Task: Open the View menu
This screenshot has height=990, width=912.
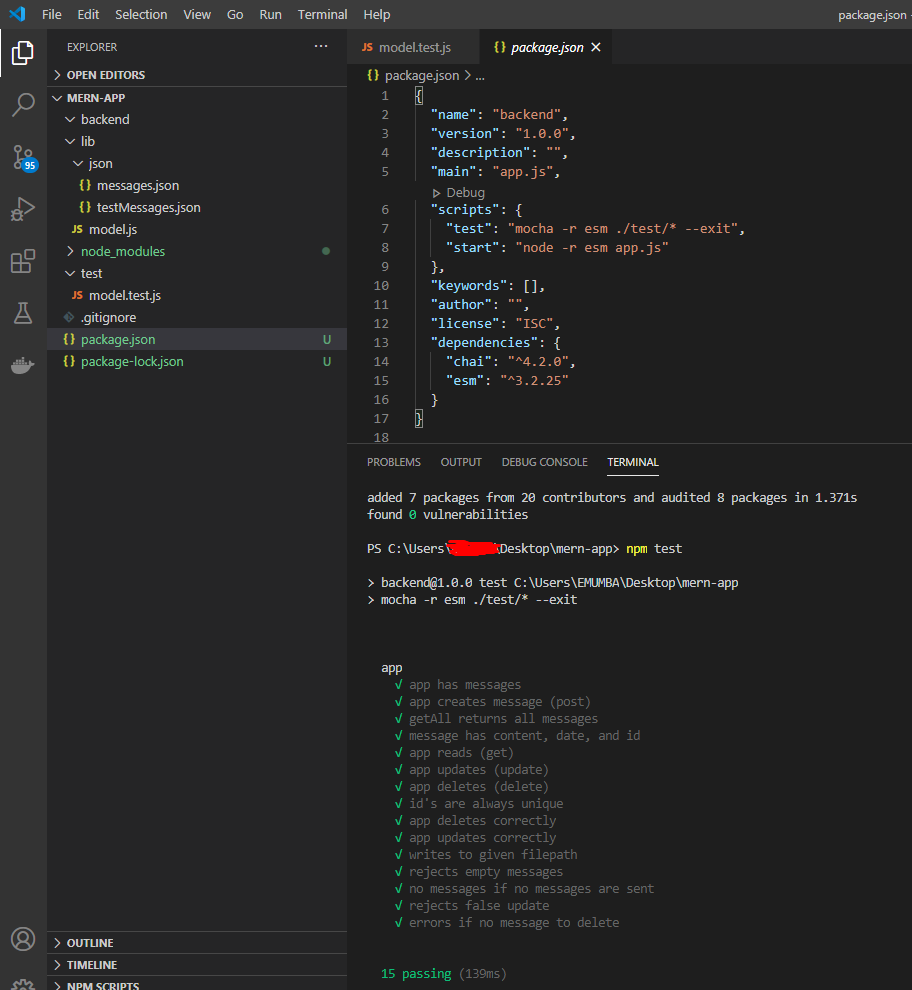Action: coord(197,14)
